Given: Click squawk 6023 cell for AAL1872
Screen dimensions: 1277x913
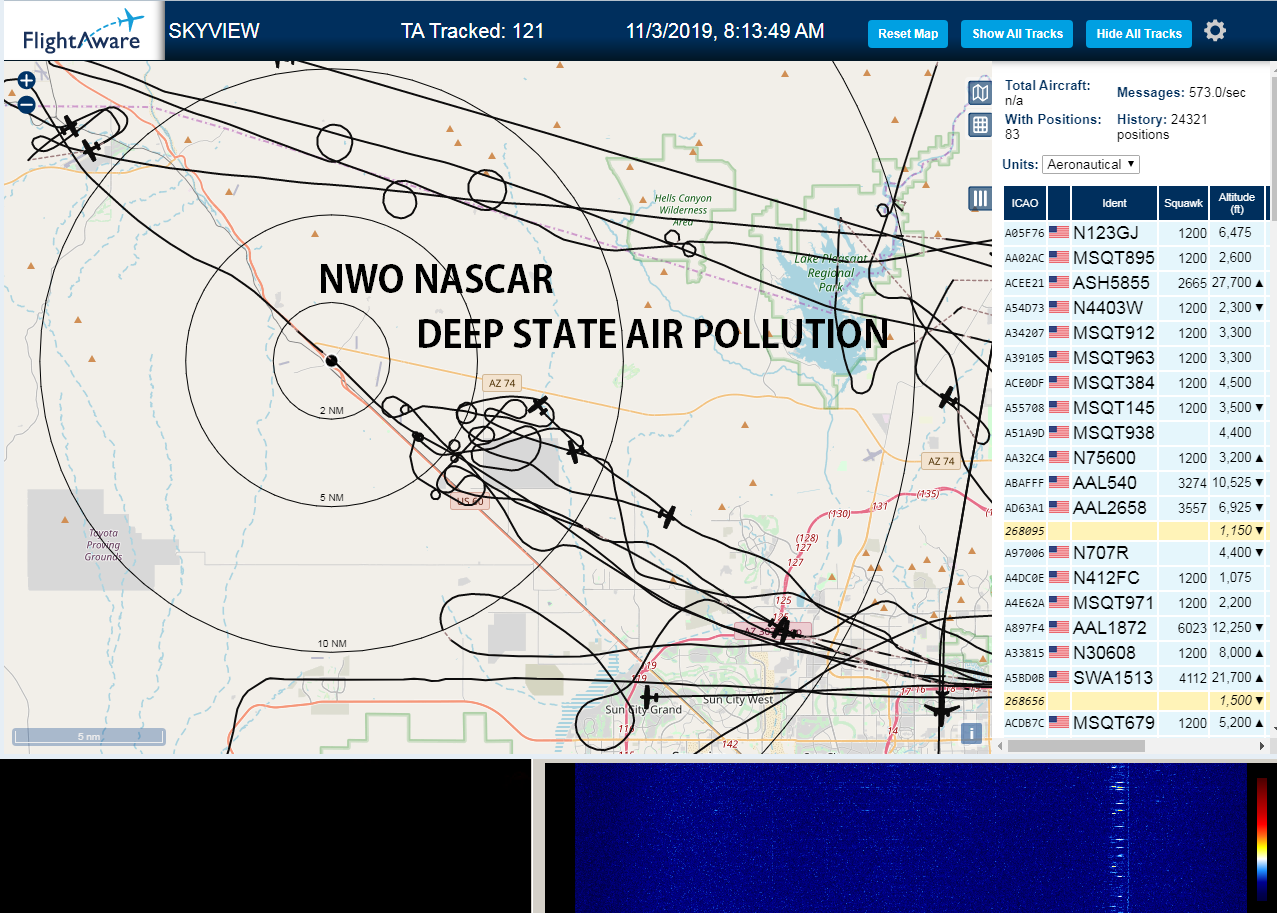Looking at the screenshot, I should point(1183,628).
